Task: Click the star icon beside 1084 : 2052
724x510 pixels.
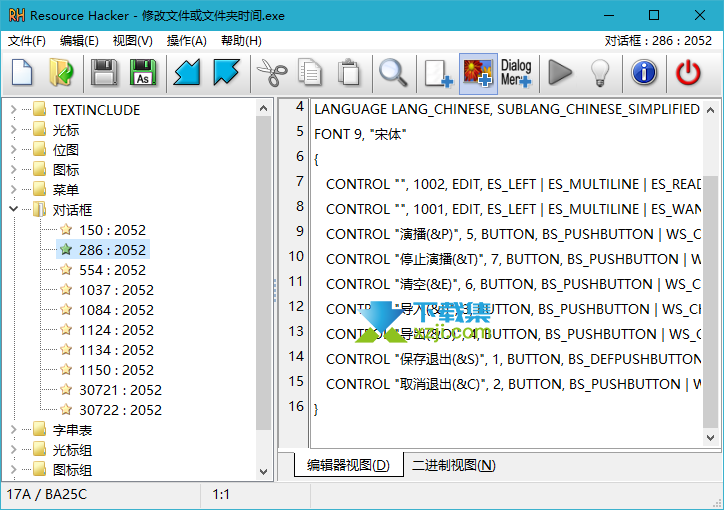Action: click(66, 309)
